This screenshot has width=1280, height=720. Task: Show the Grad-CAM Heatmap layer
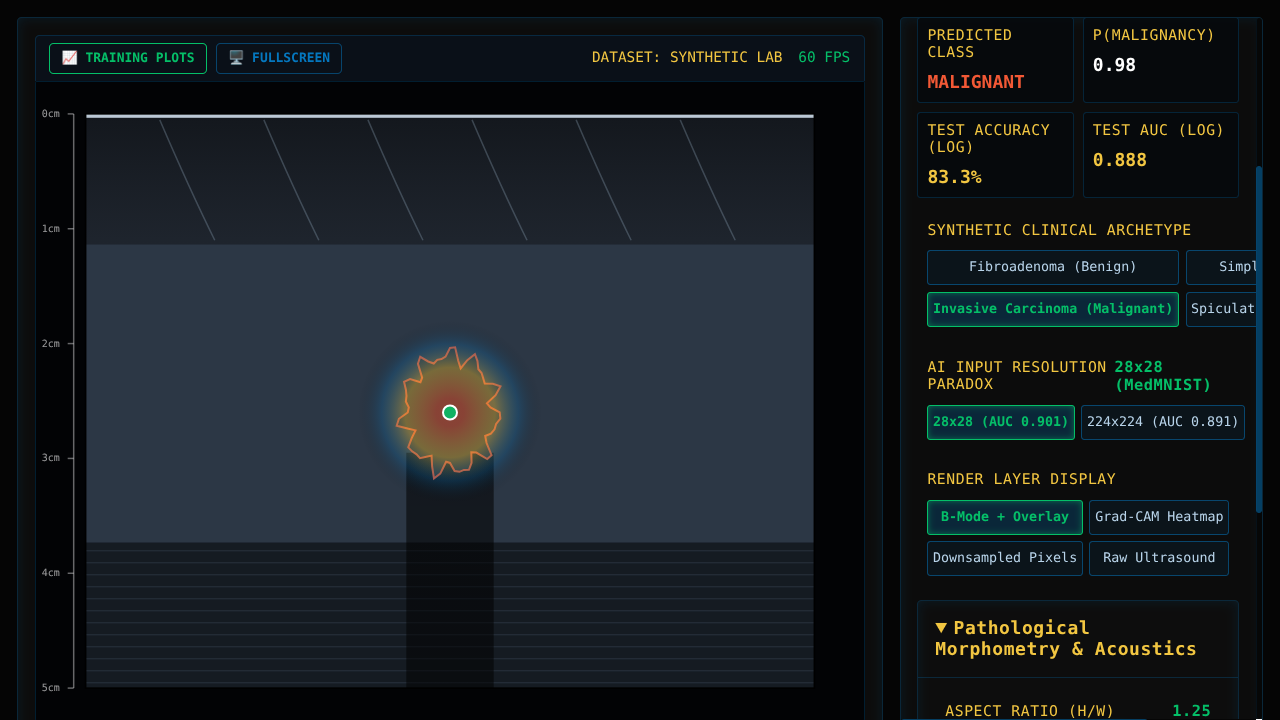1159,517
